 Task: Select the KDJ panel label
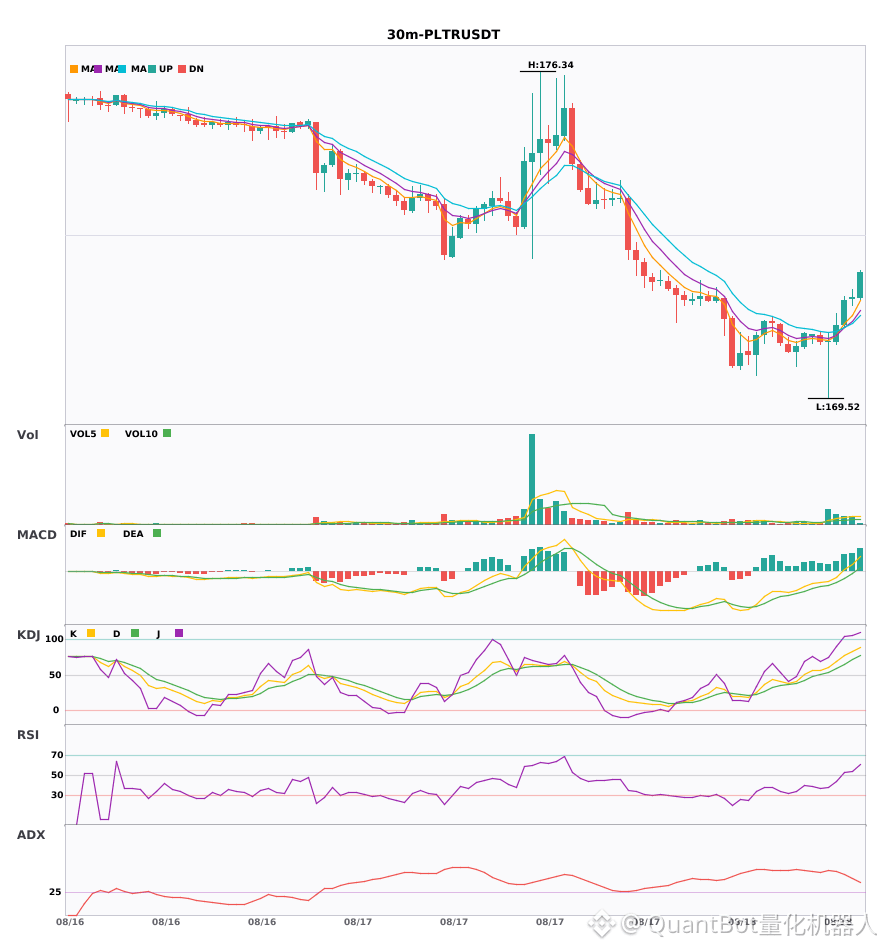(x=28, y=635)
